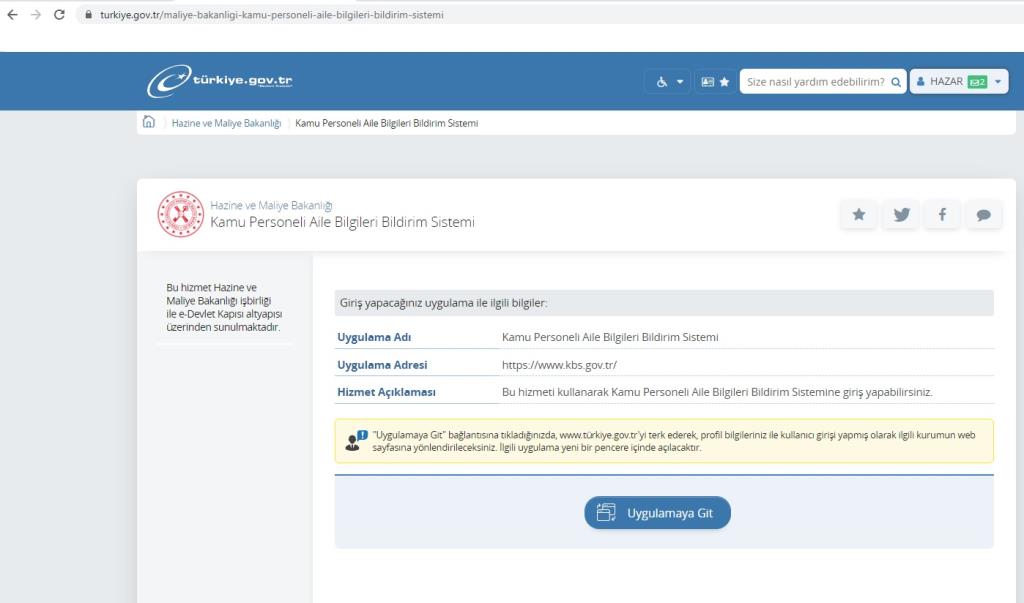Image resolution: width=1024 pixels, height=603 pixels.
Task: Open the accessibility wheelchair menu
Action: [x=669, y=82]
